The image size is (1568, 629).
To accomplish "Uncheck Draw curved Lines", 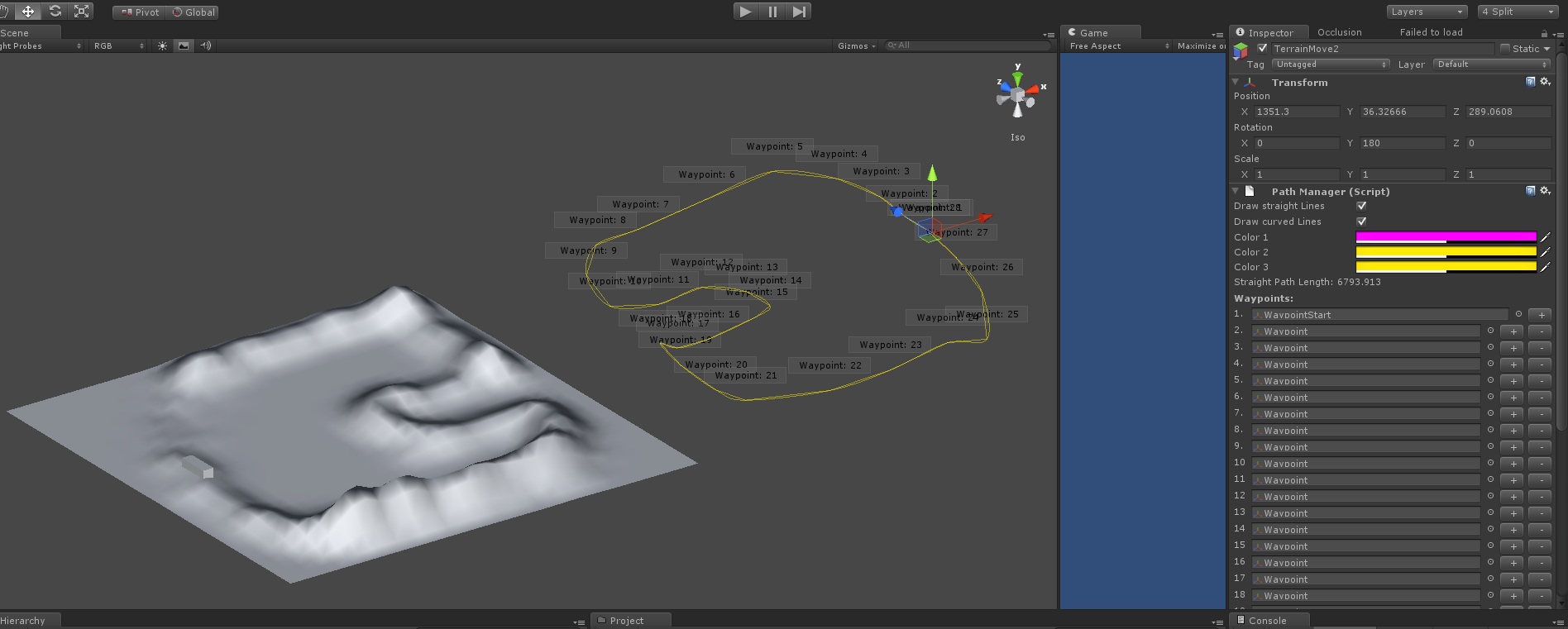I will (1361, 222).
